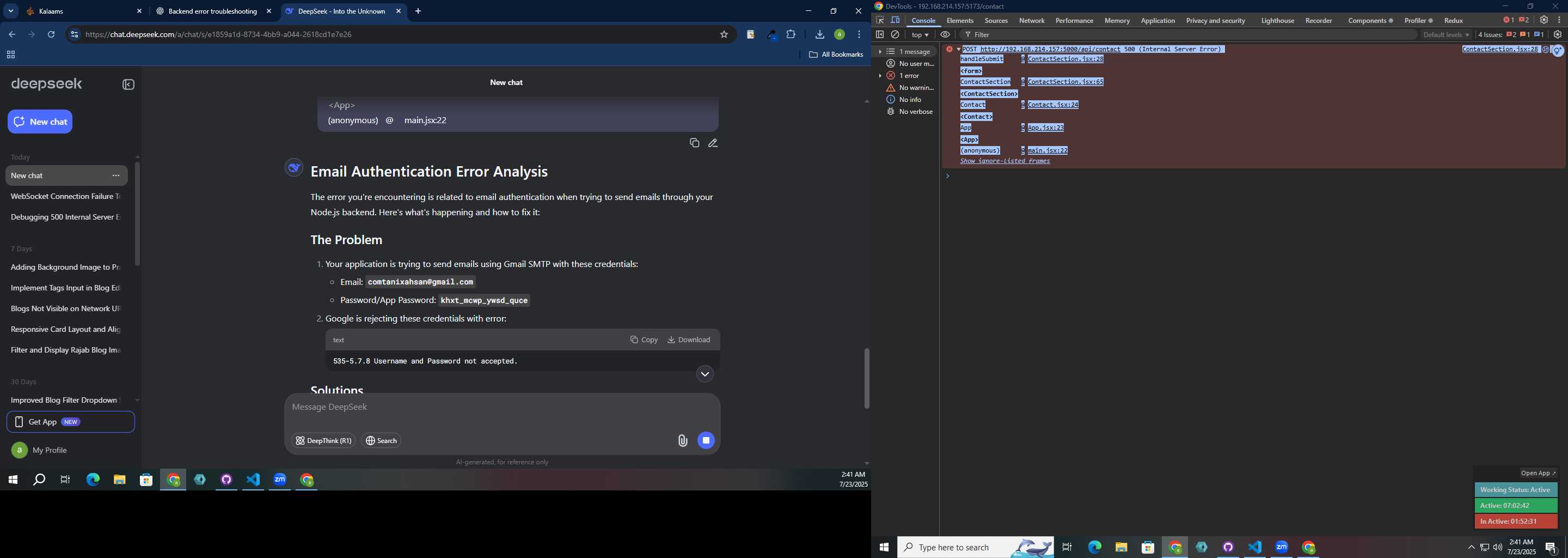Toggle the DevTools device toolbar icon

pyautogui.click(x=896, y=20)
